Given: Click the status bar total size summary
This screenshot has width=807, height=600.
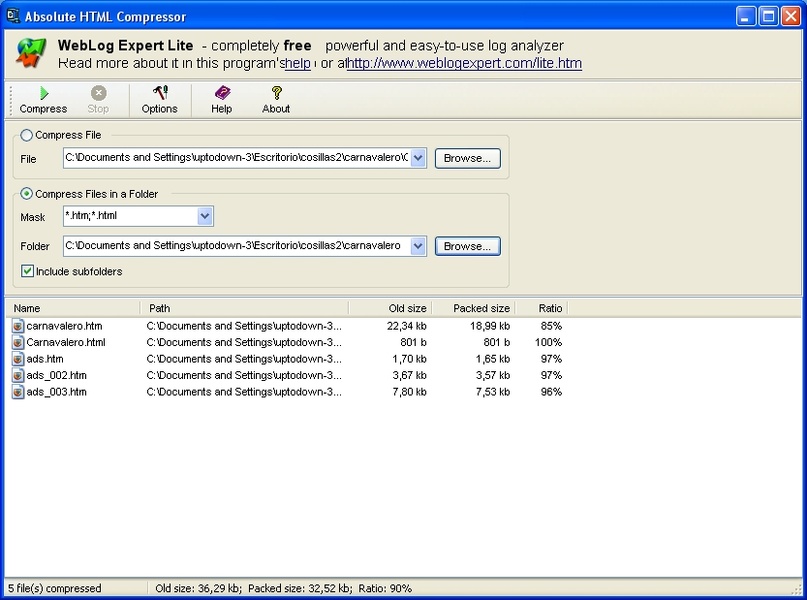Looking at the screenshot, I should coord(284,588).
